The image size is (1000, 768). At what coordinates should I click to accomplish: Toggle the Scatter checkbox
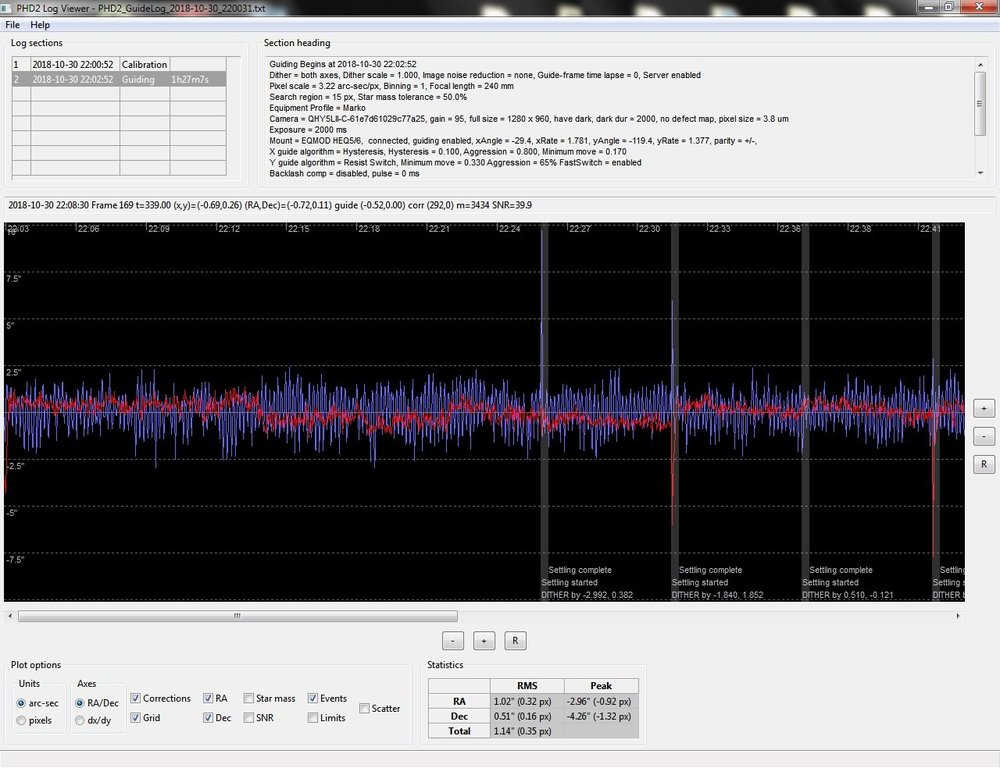click(364, 709)
